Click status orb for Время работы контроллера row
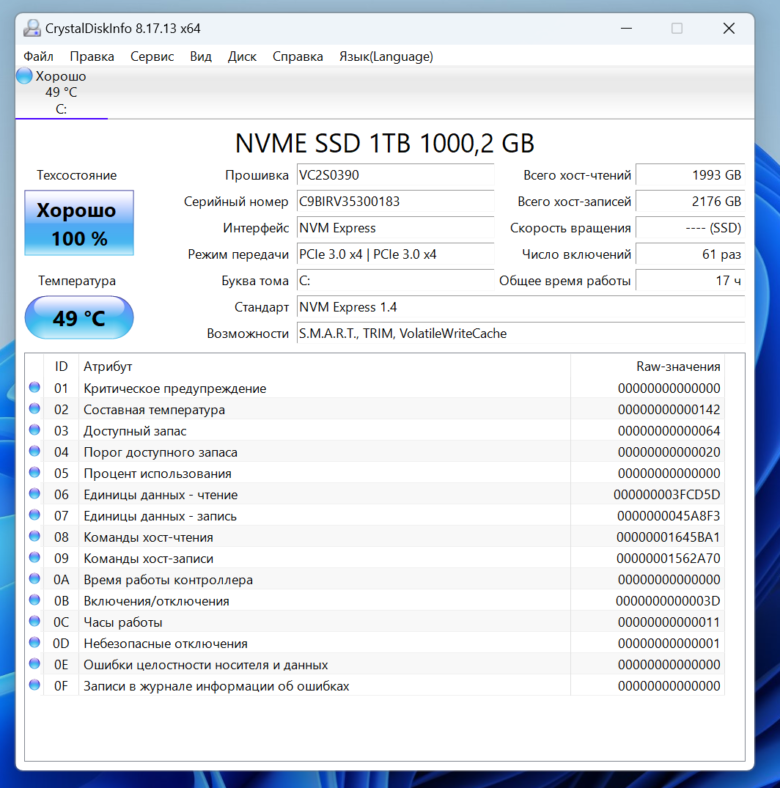 (x=34, y=579)
